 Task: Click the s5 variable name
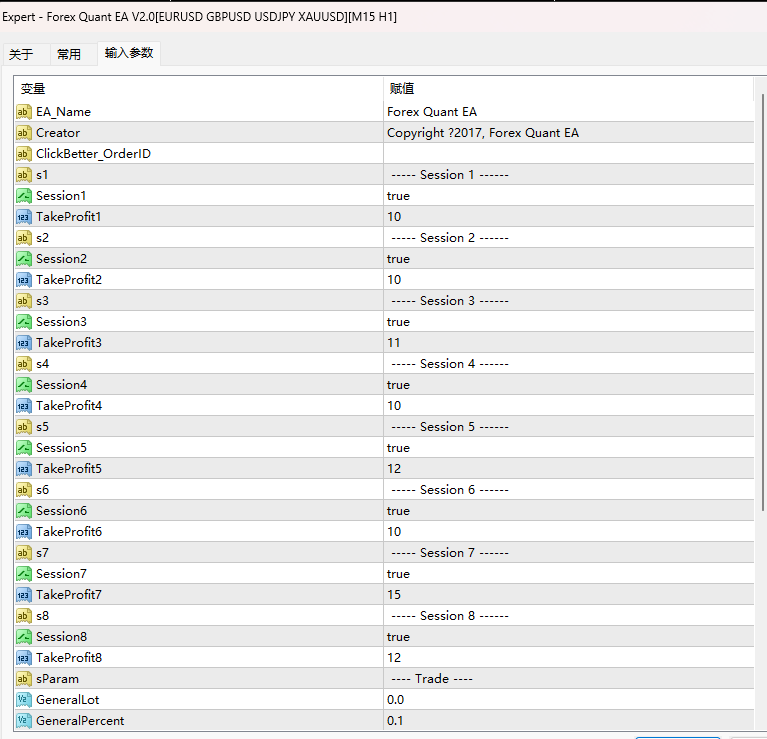tap(43, 427)
